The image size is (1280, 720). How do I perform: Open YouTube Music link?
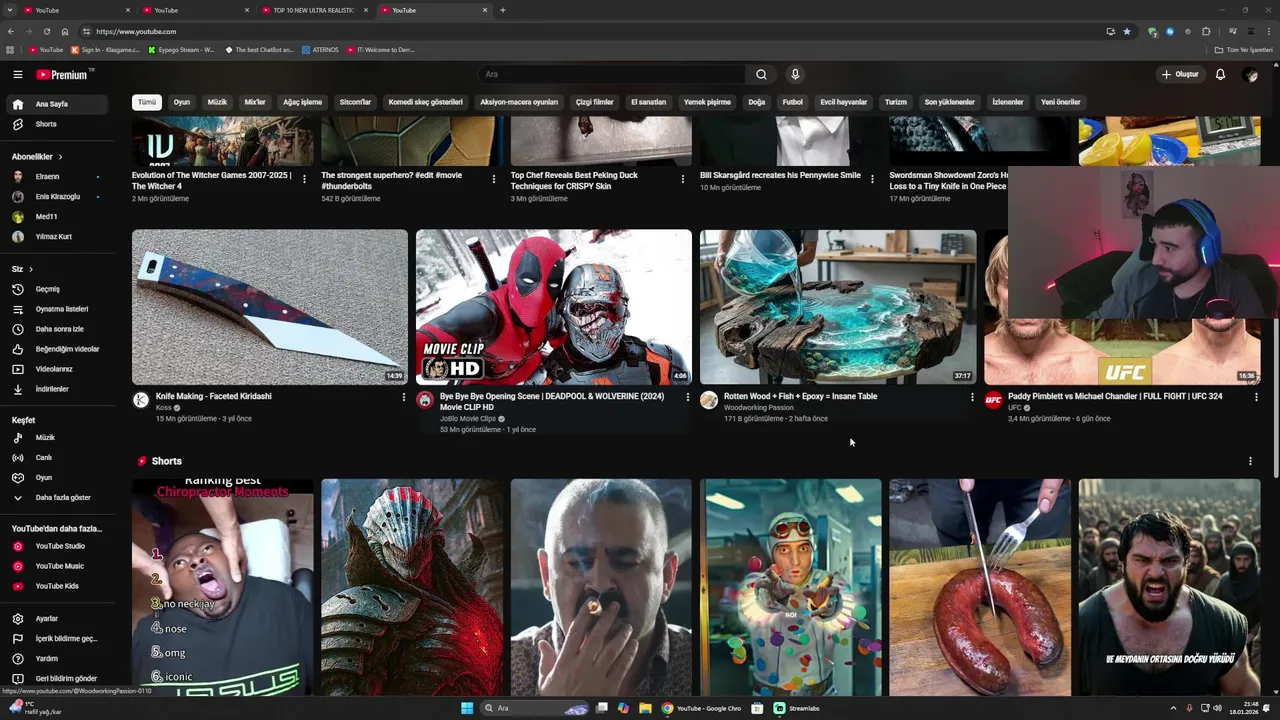[x=58, y=566]
